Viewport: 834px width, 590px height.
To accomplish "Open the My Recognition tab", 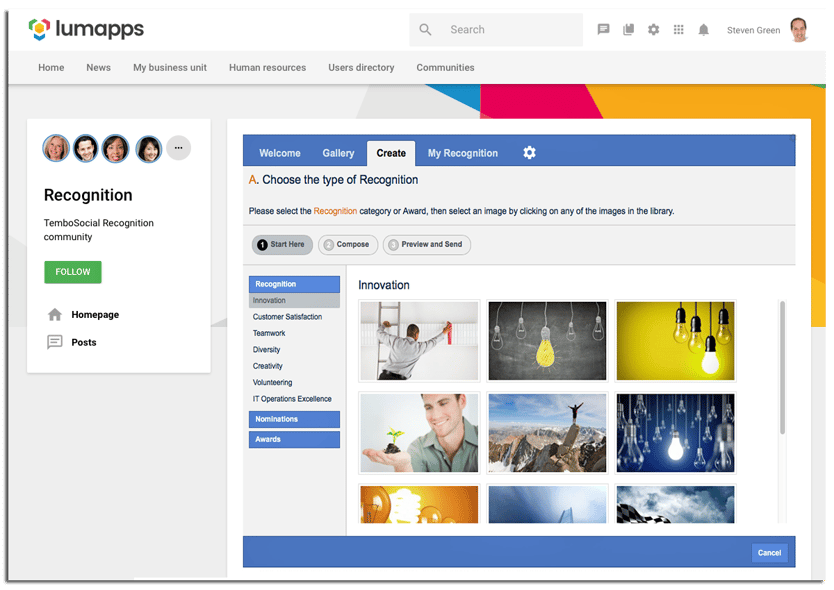I will pos(463,153).
